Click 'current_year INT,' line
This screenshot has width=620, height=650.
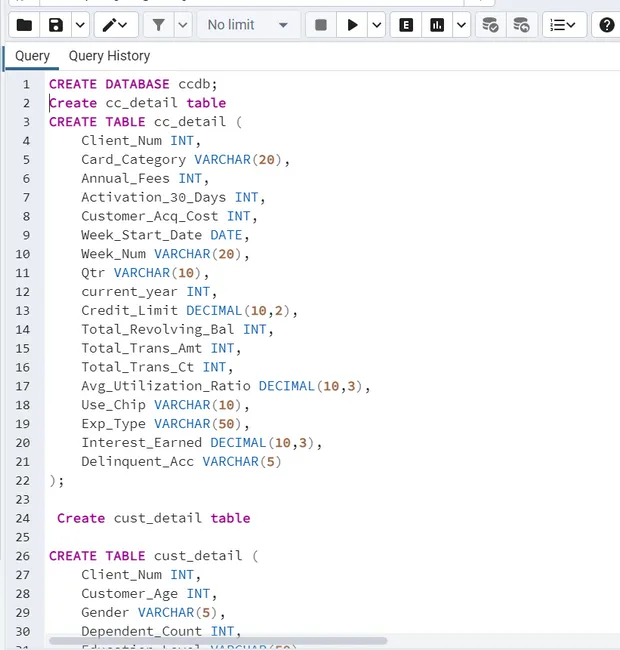149,292
